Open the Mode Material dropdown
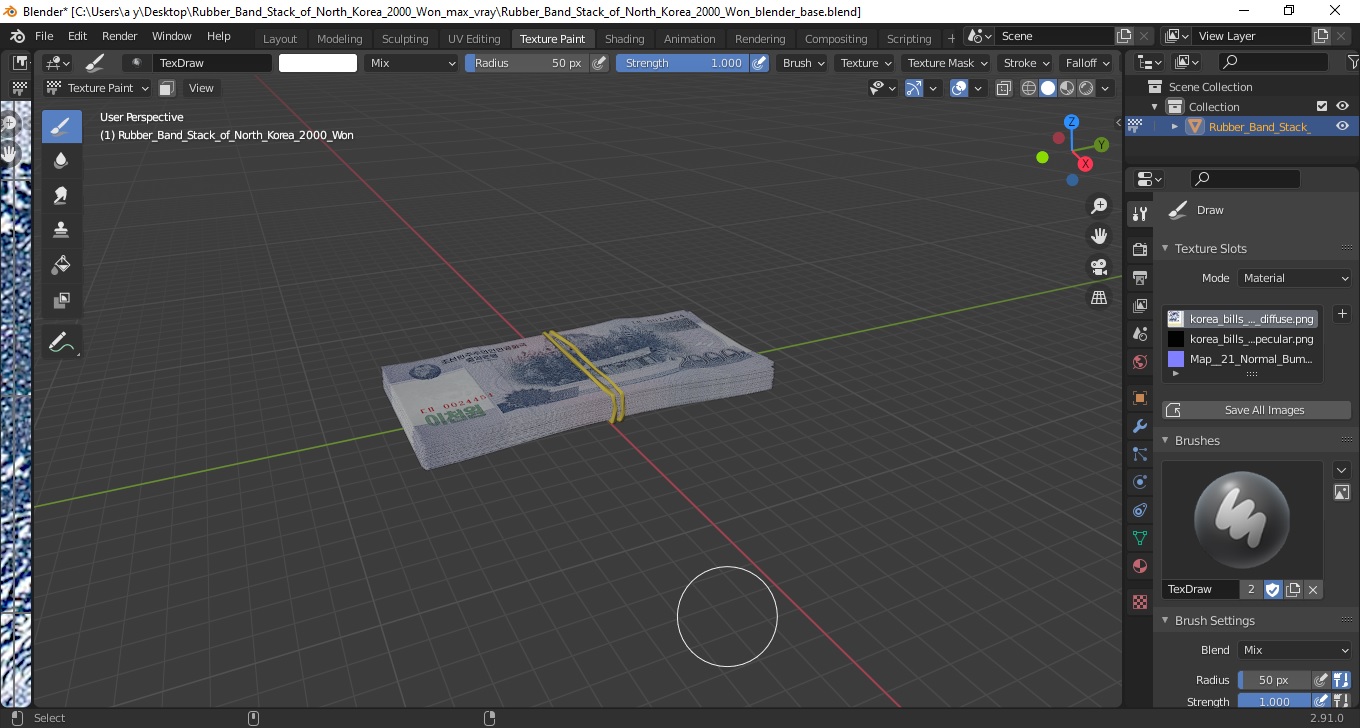This screenshot has width=1360, height=728. point(1294,278)
